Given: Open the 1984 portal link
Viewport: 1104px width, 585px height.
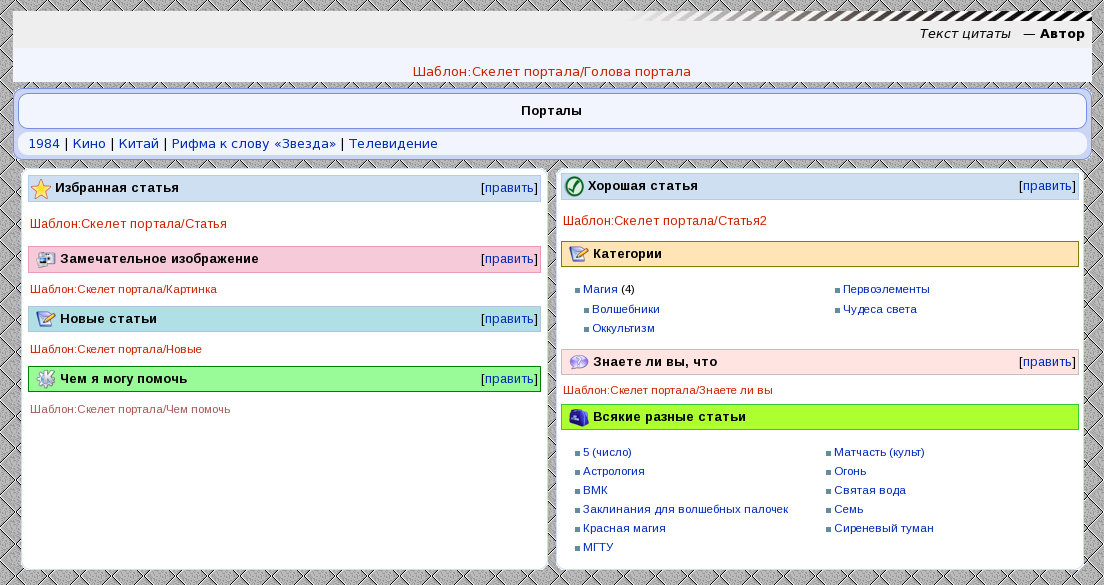Looking at the screenshot, I should pos(44,144).
